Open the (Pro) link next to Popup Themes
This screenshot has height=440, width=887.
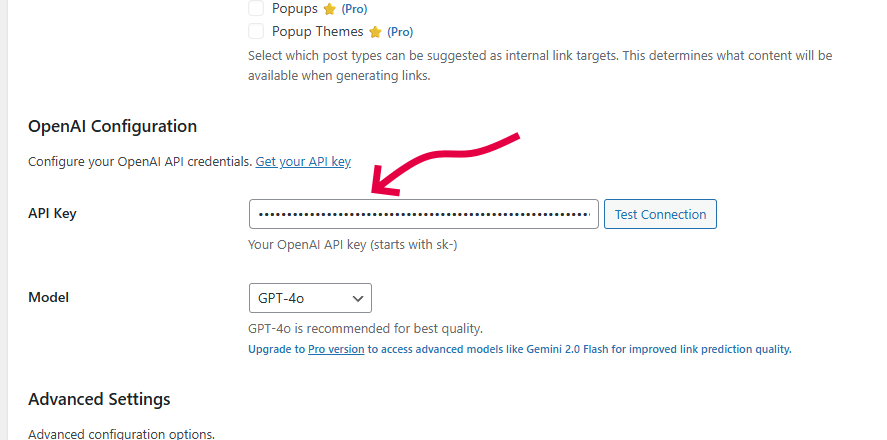[400, 32]
